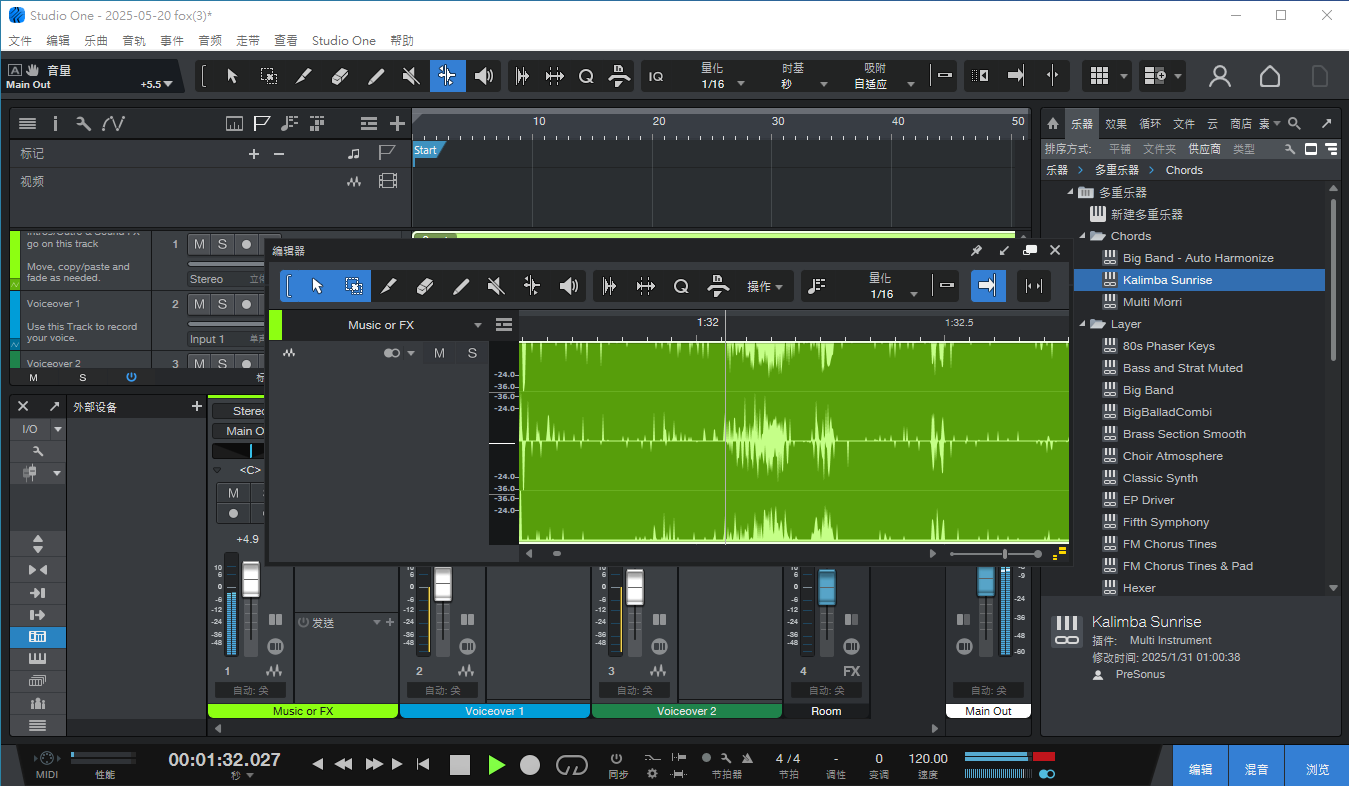Open the 操作 dropdown in the editor toolbar
The height and width of the screenshot is (786, 1349).
click(765, 287)
